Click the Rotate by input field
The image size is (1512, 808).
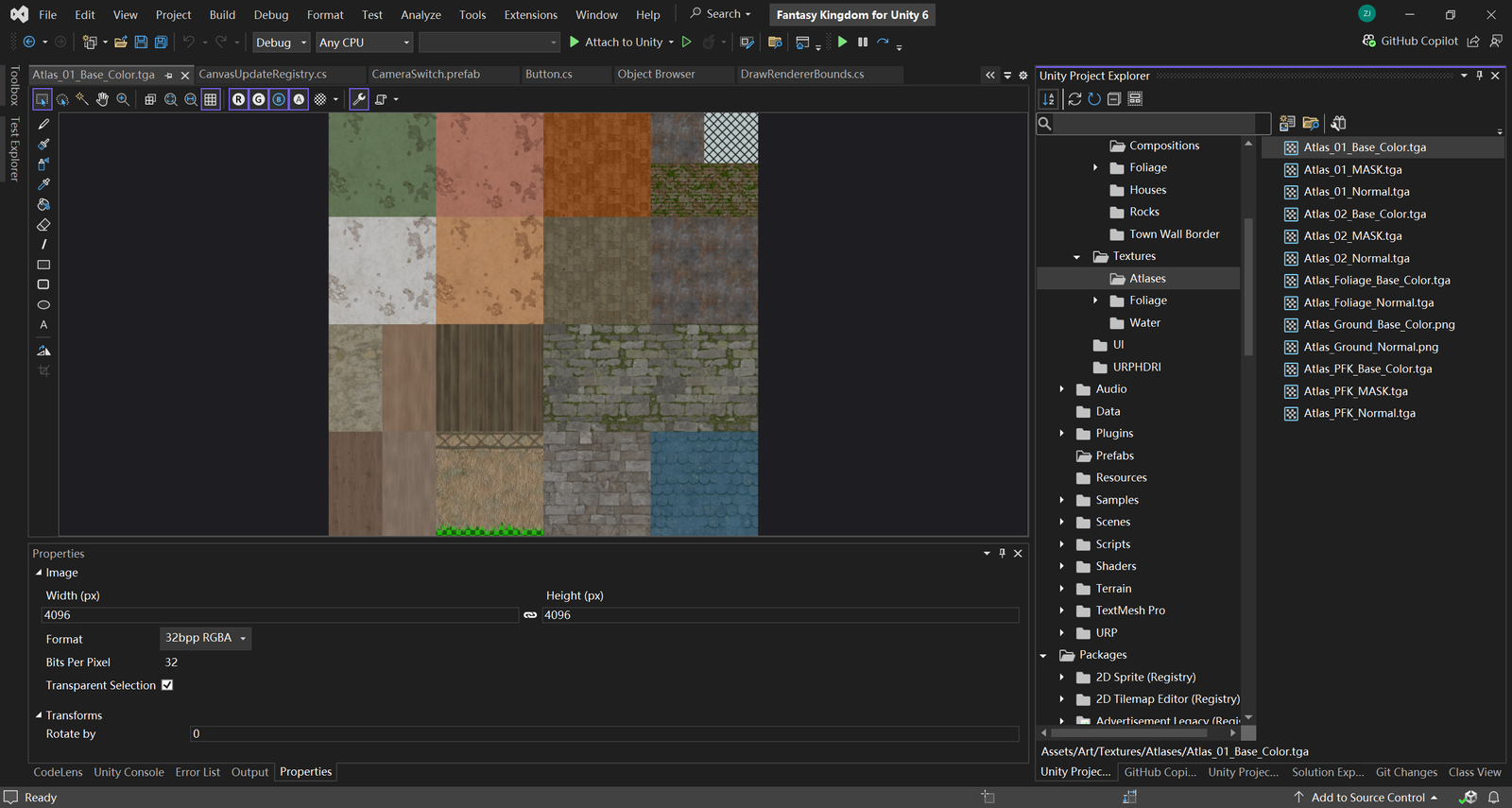pyautogui.click(x=604, y=734)
